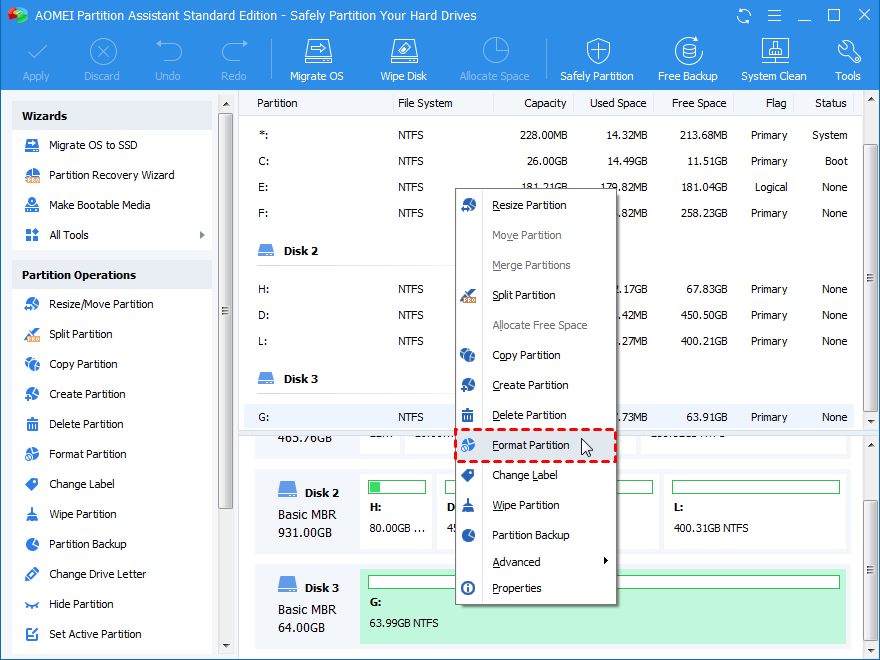
Task: Pick Copy Partition from context menu
Action: click(536, 355)
